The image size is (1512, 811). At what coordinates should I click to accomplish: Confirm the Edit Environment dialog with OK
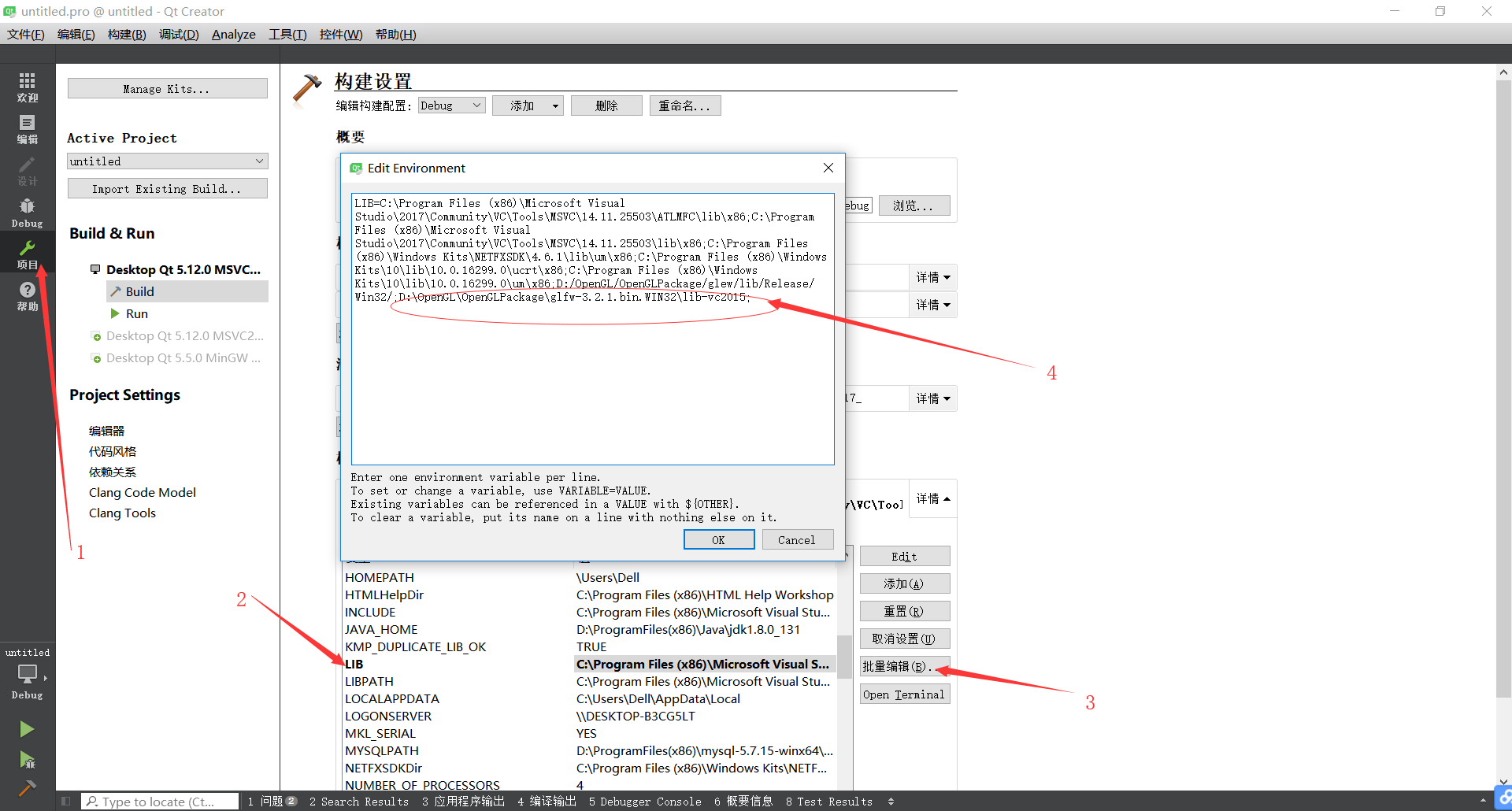(x=719, y=539)
